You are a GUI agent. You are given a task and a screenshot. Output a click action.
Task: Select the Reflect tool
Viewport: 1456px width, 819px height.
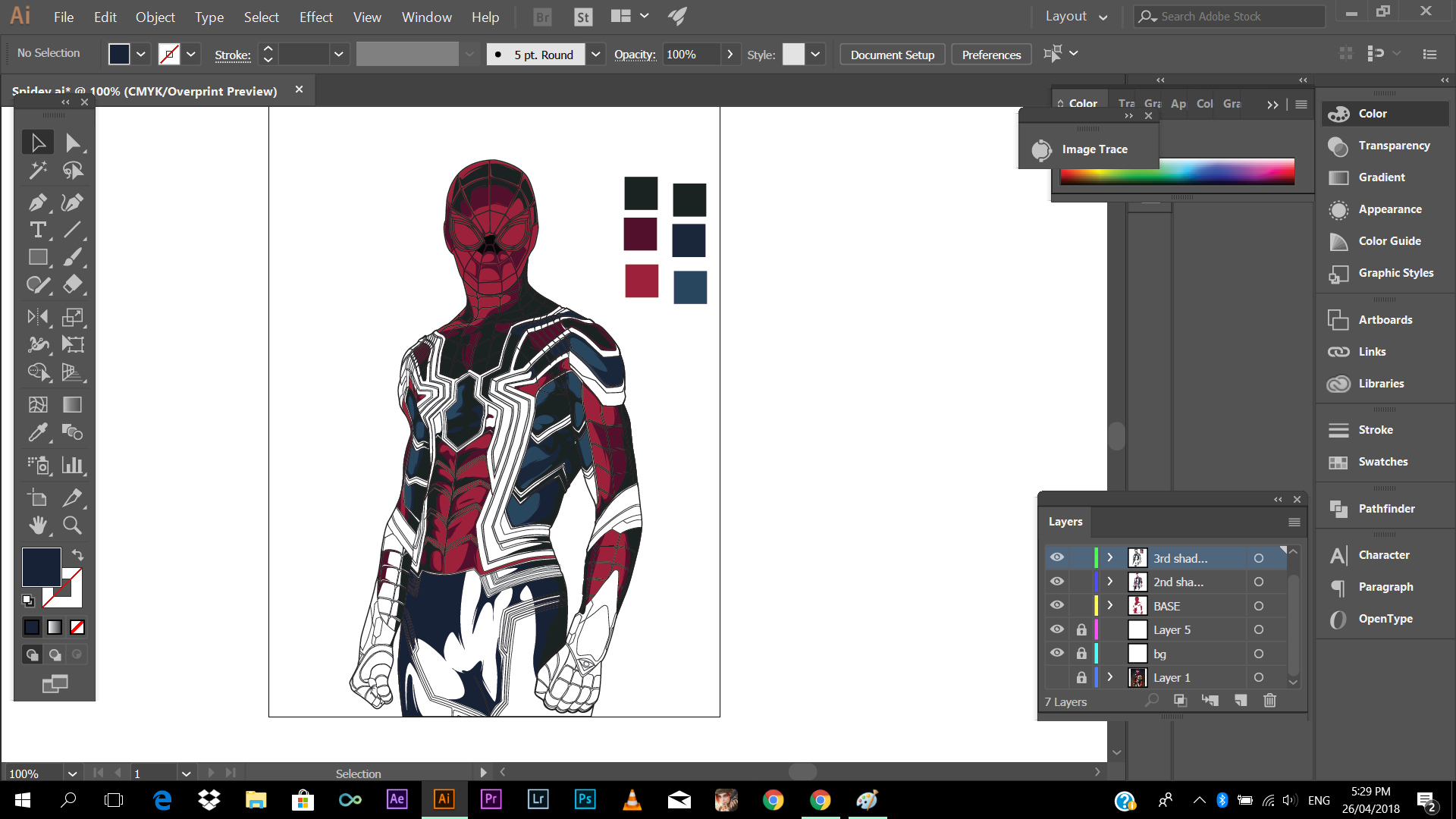pyautogui.click(x=38, y=317)
